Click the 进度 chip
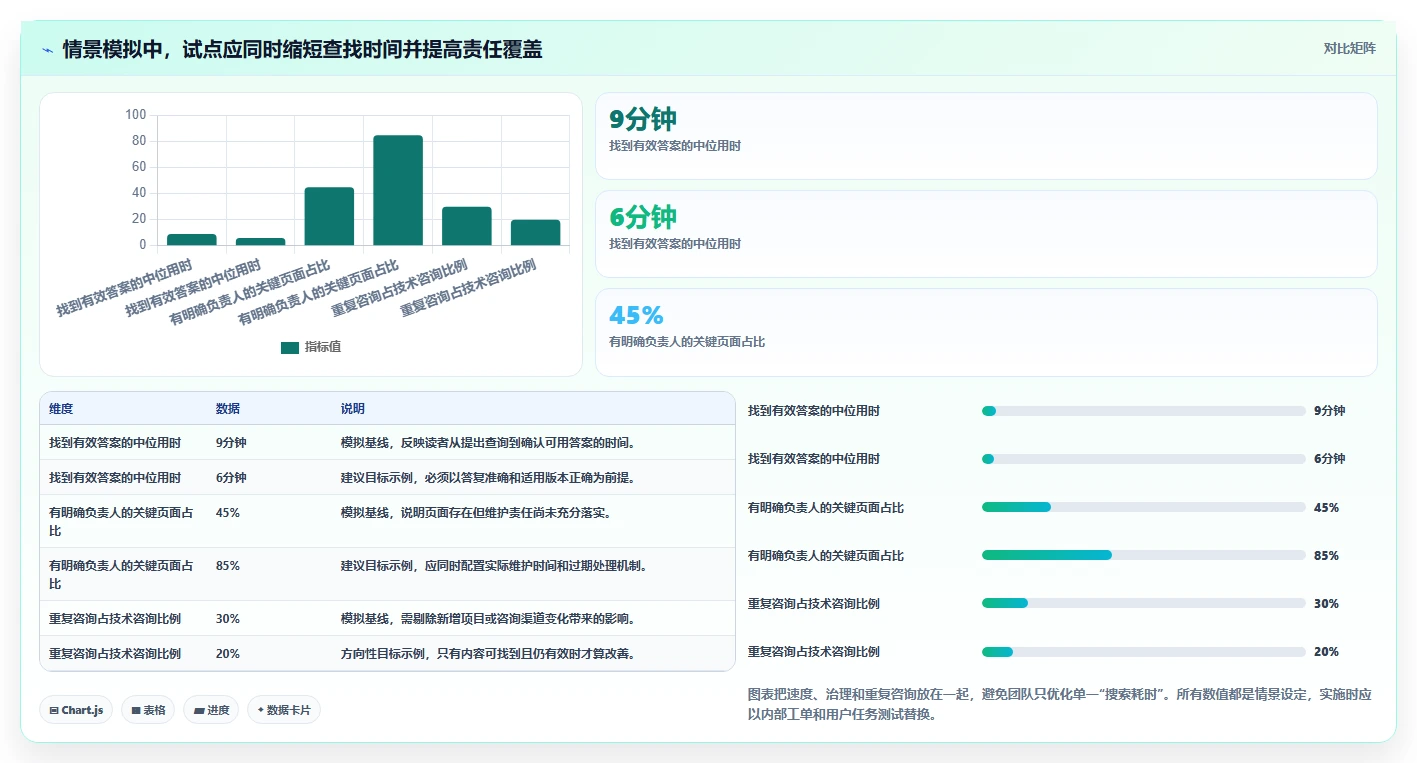Screen dimensions: 1417x763 (211, 710)
